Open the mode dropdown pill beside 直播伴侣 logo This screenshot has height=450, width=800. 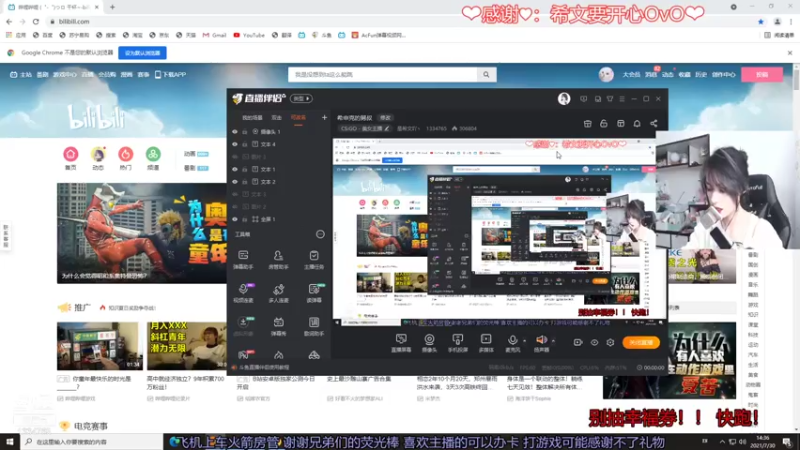[x=301, y=98]
